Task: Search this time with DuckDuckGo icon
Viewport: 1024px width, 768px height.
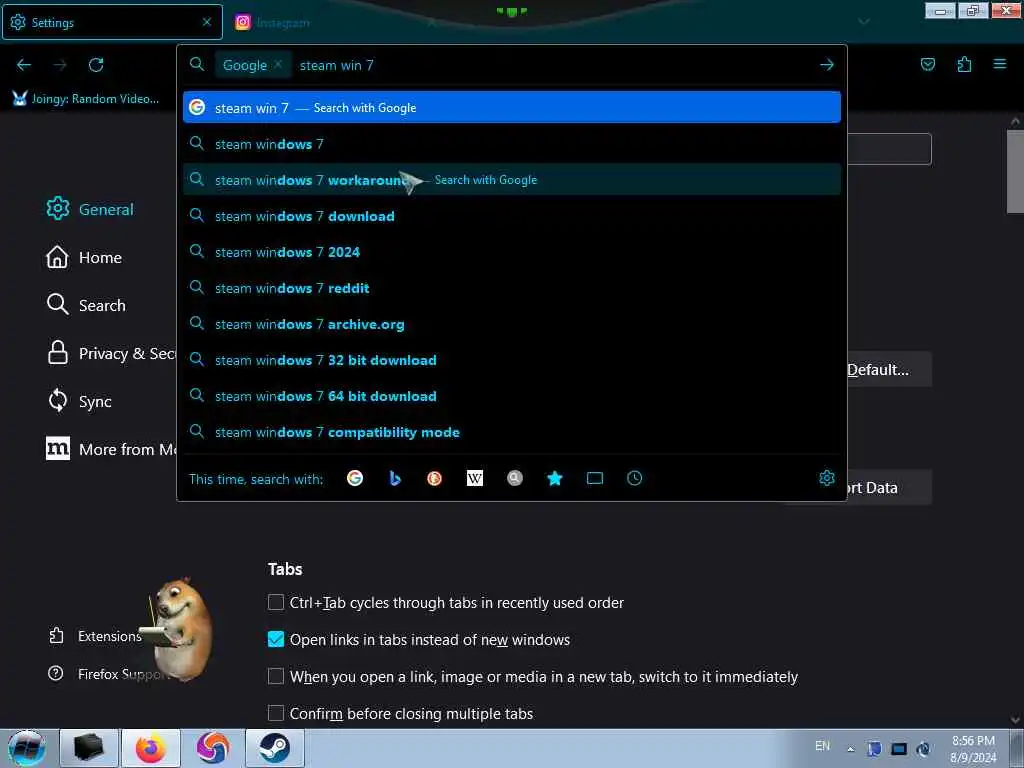Action: click(434, 479)
